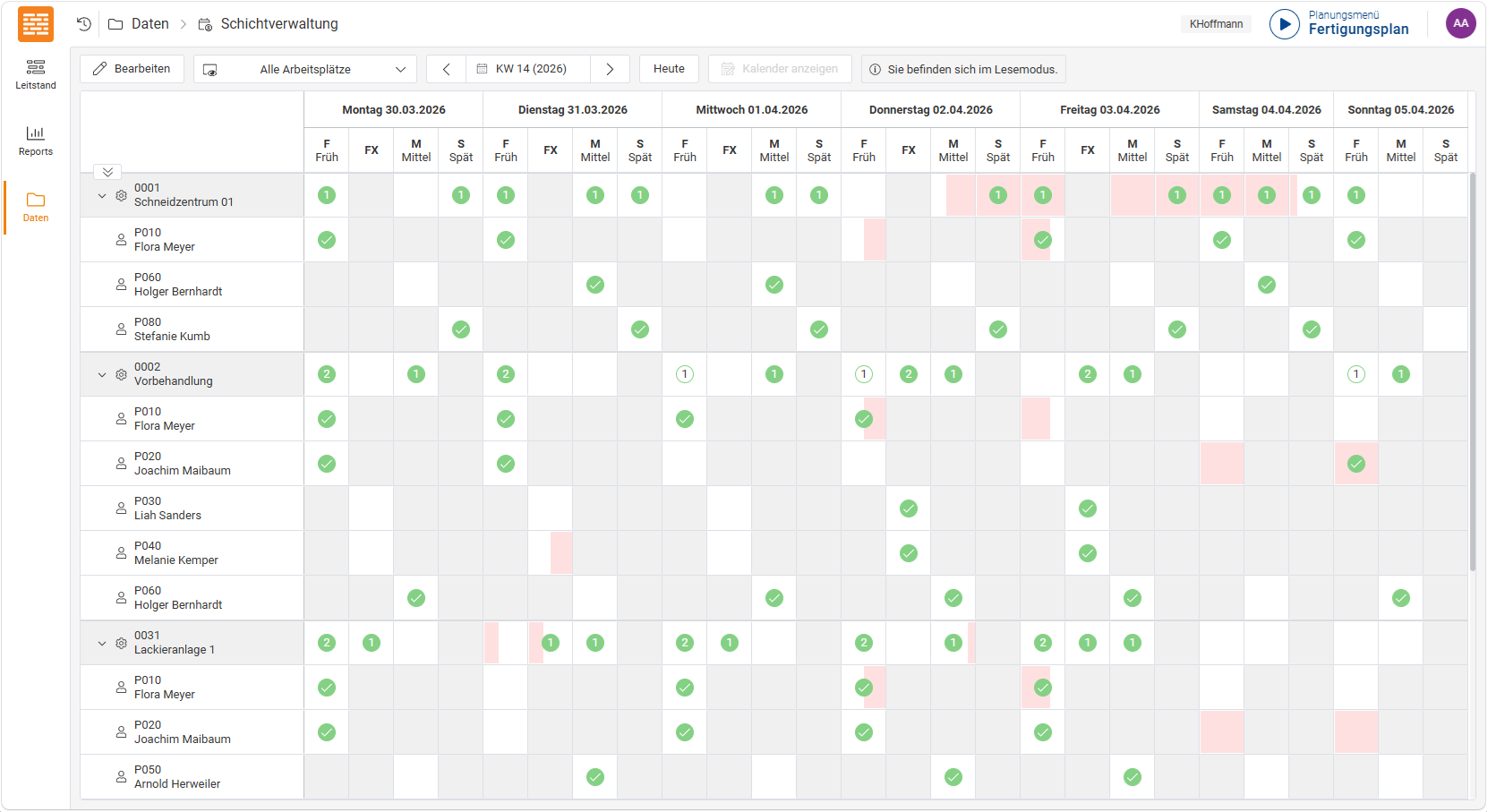Viewport: 1487px width, 812px height.
Task: Click the KHoffmann user label
Action: click(x=1216, y=24)
